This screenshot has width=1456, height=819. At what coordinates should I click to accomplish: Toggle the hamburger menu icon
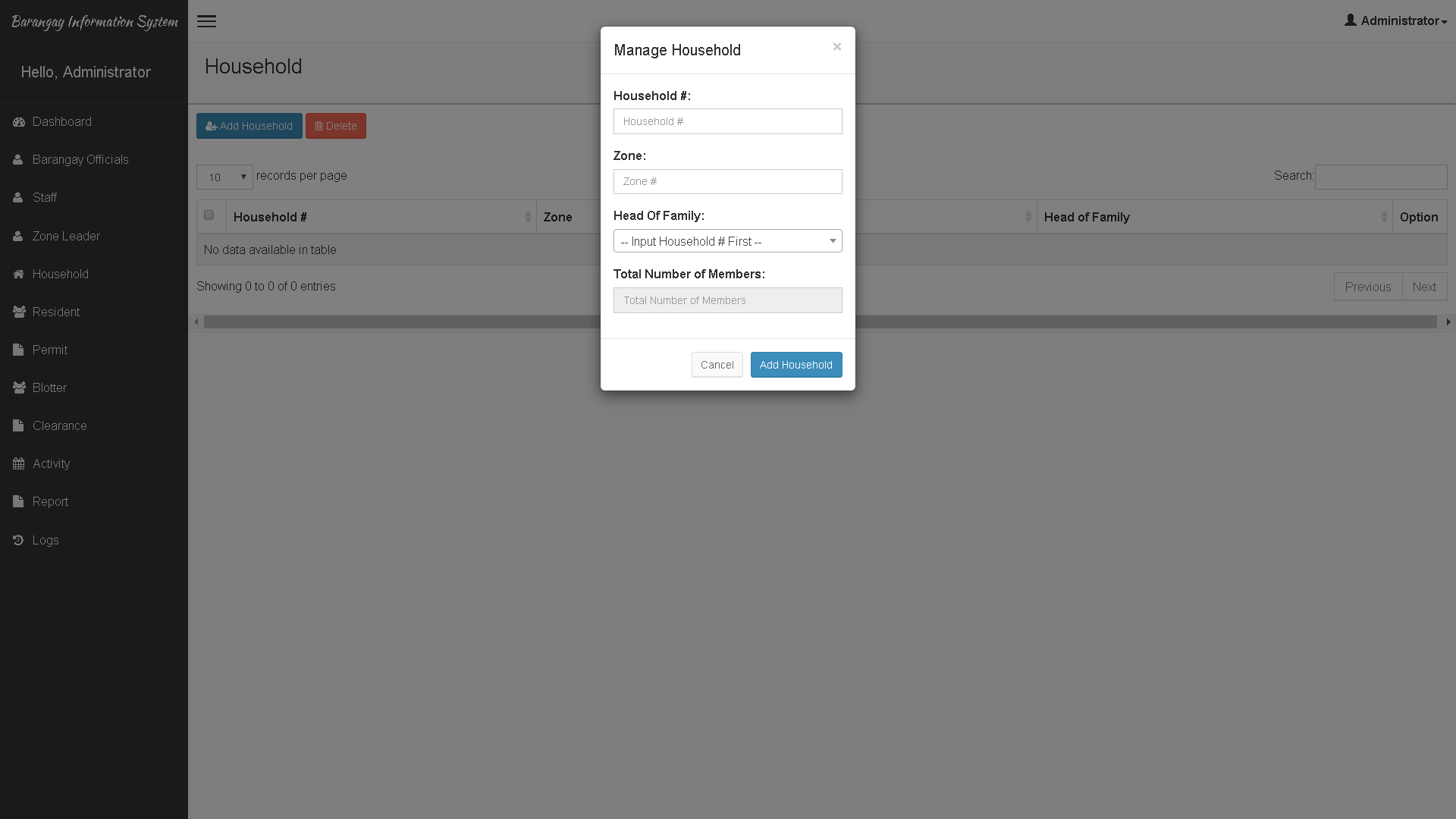point(207,20)
